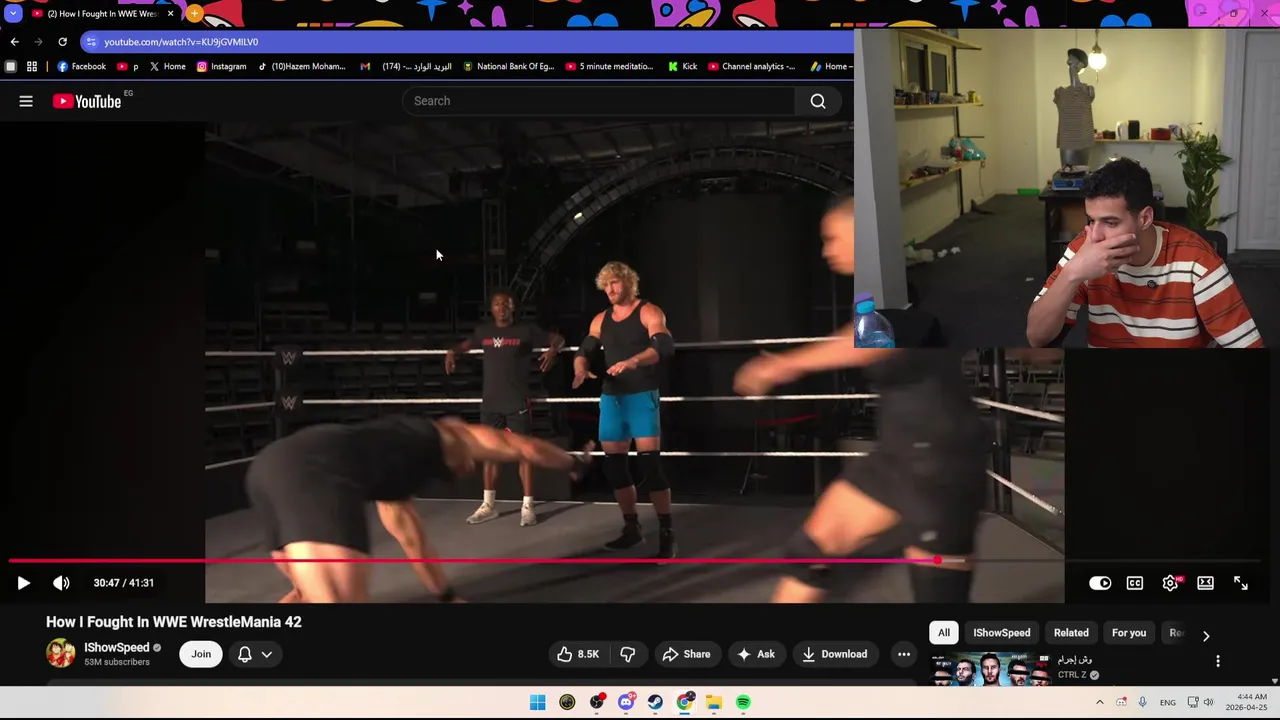Go to YouTube home via the logo

click(x=87, y=101)
